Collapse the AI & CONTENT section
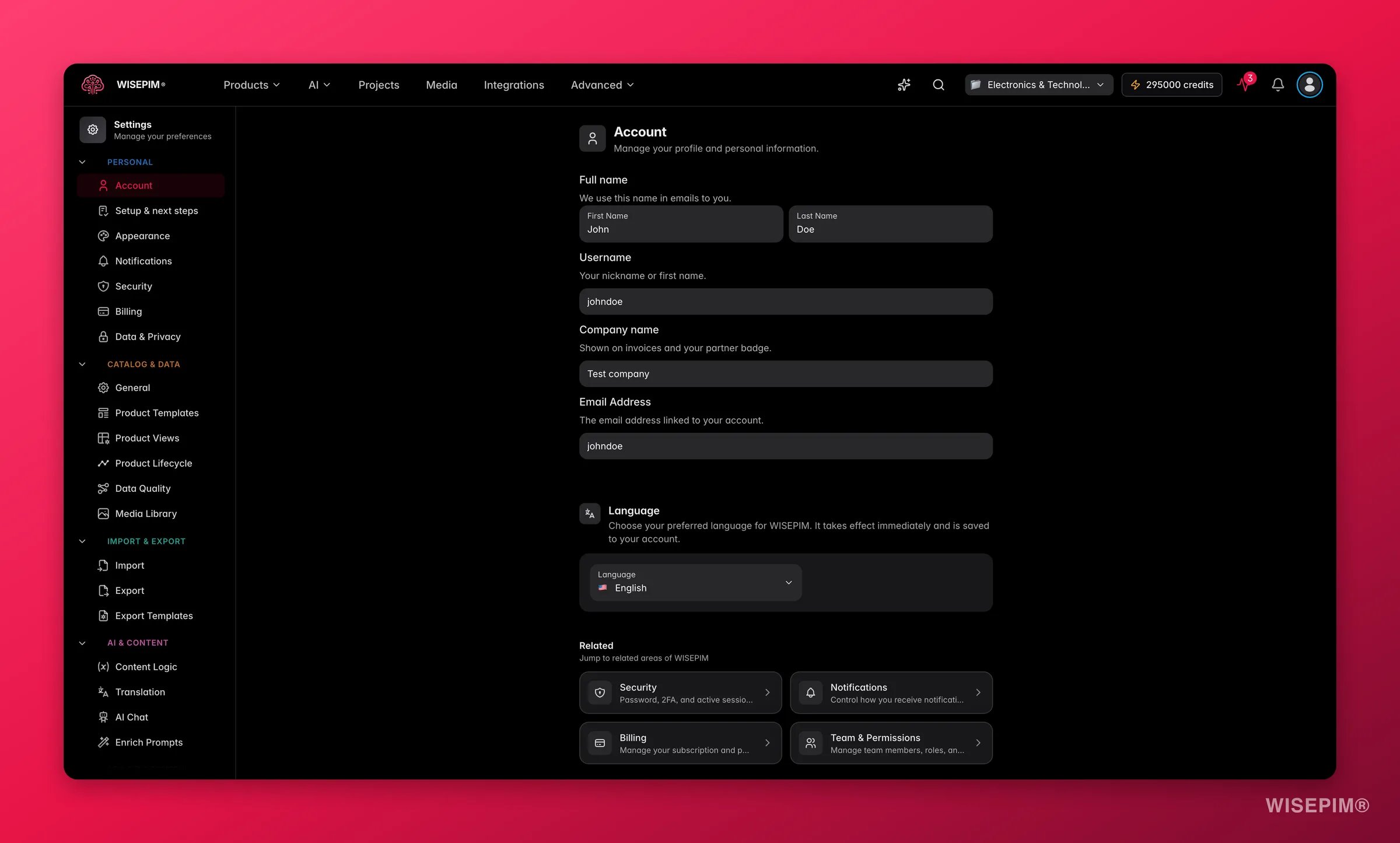The height and width of the screenshot is (843, 1400). tap(82, 643)
